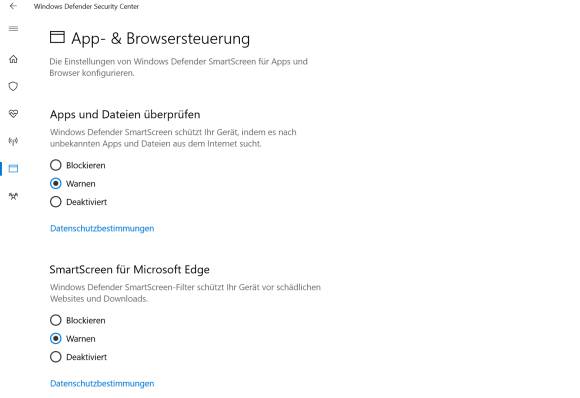Screen dimensions: 580x398
Task: Click the Windows Defender Security Center title
Action: 86,6
